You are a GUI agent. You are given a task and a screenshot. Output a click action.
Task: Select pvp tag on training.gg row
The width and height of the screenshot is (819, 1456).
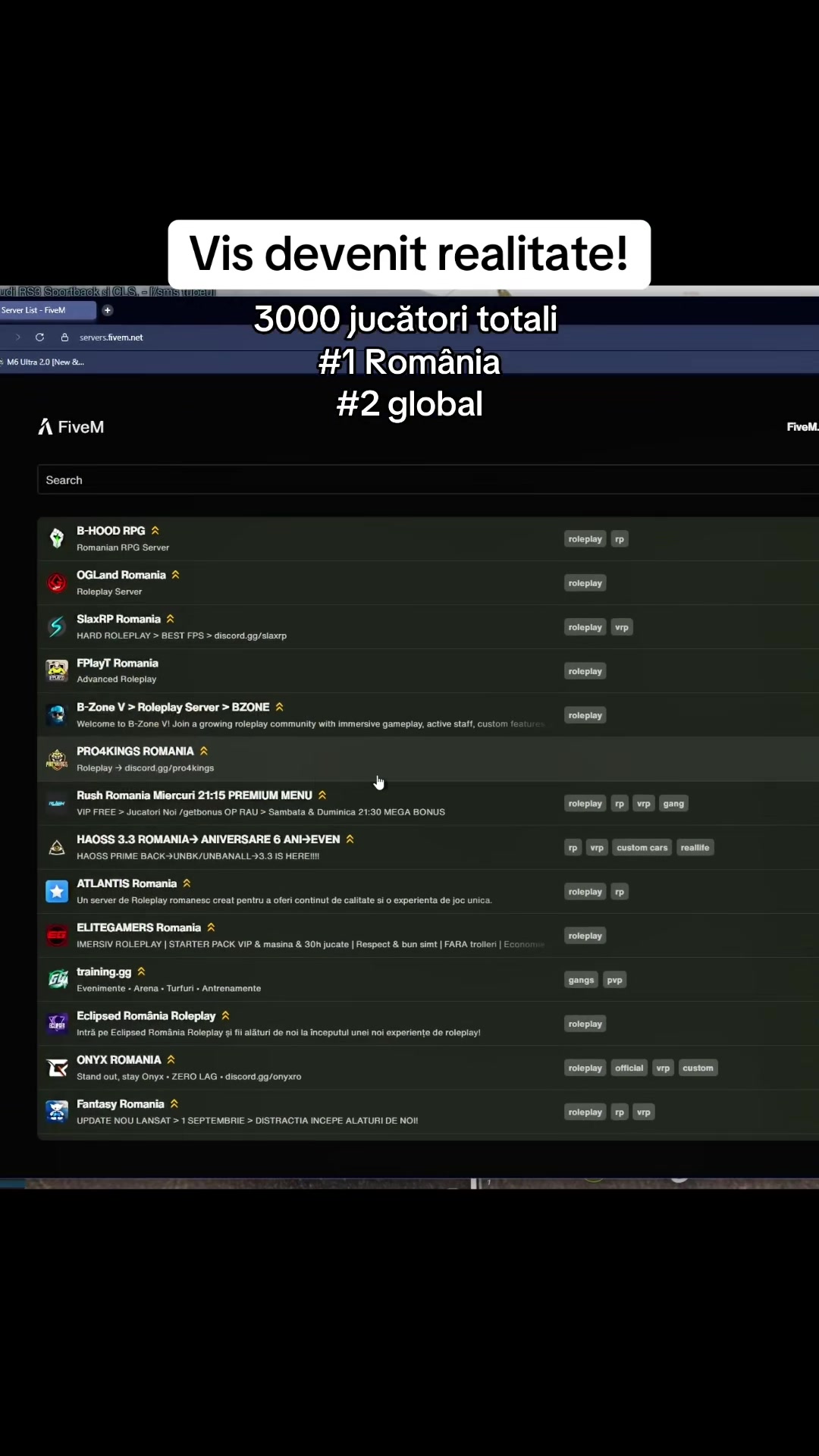coord(615,980)
